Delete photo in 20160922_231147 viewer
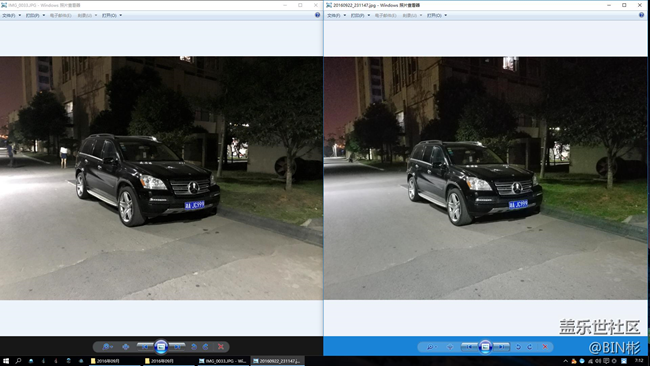The width and height of the screenshot is (650, 366). tap(545, 347)
